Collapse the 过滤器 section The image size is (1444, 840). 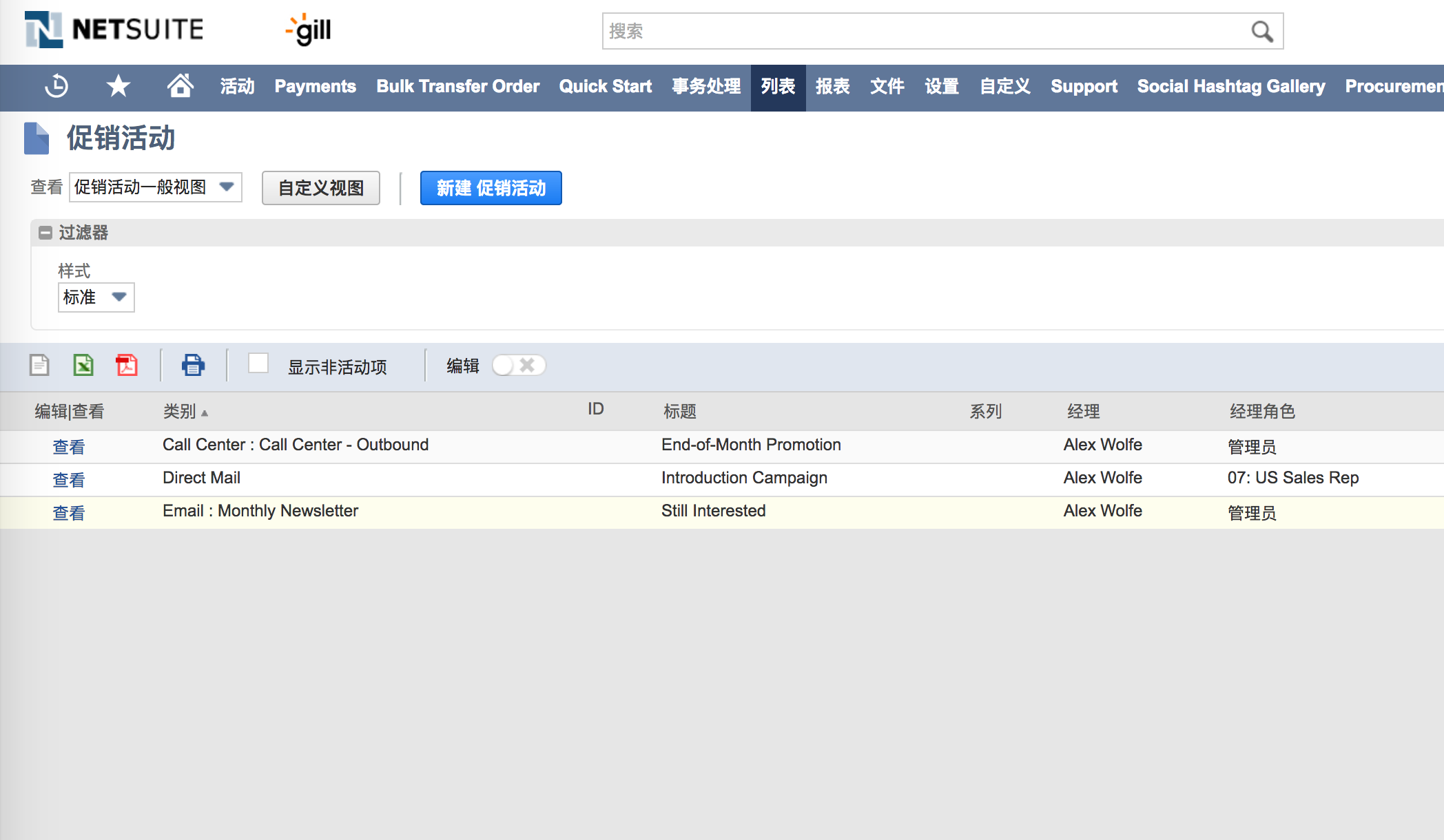pos(45,233)
